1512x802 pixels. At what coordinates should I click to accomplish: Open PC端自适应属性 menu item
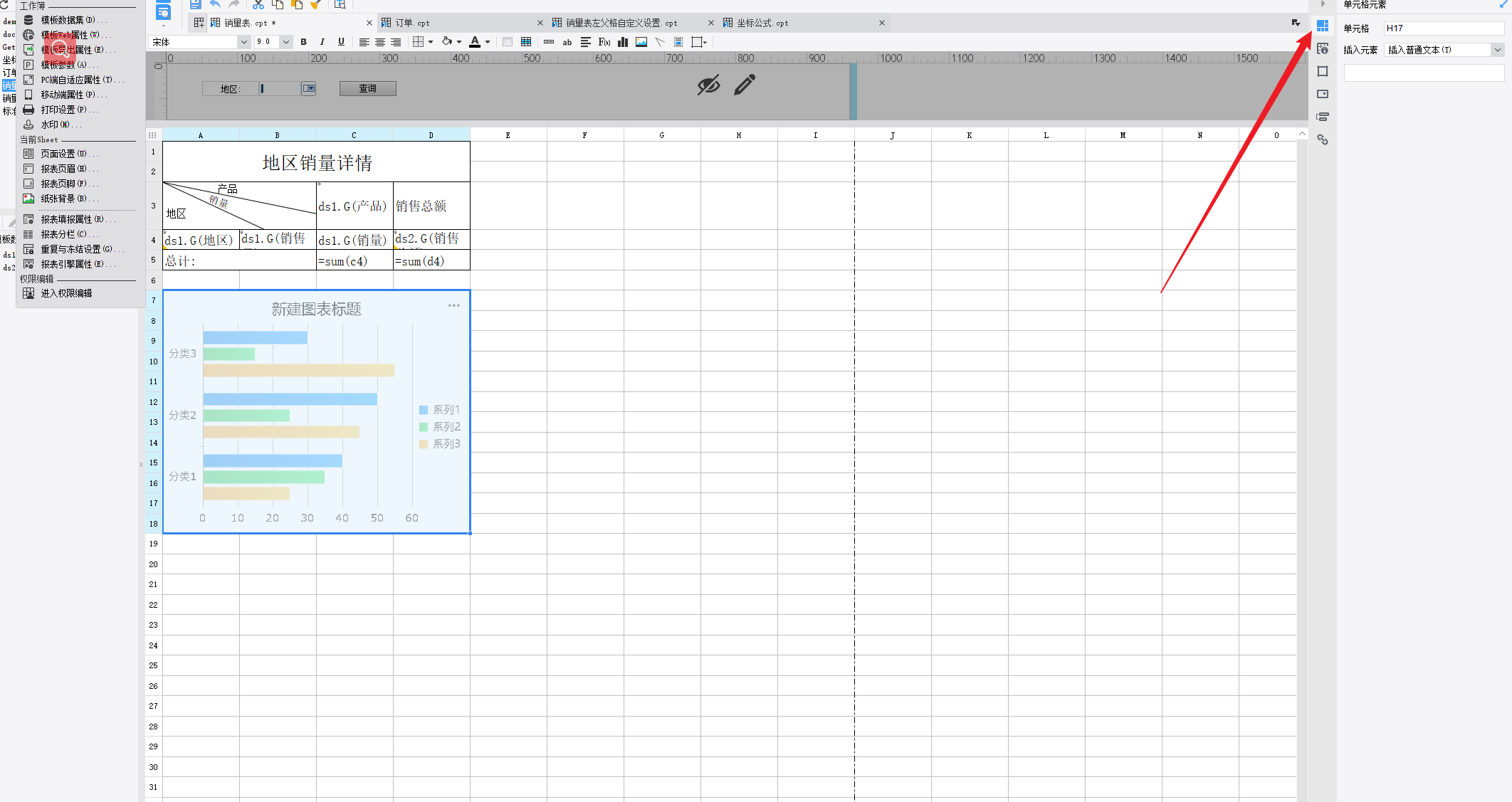coord(73,80)
